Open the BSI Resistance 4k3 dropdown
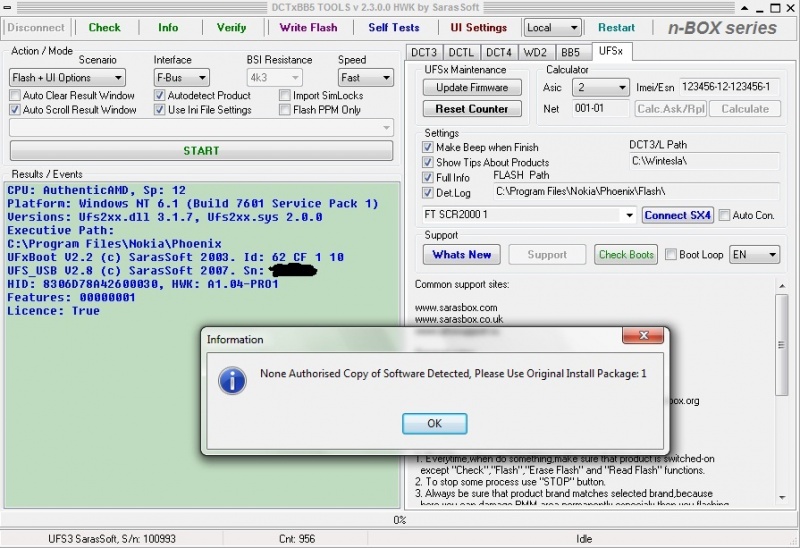The height and width of the screenshot is (548, 800). click(274, 78)
